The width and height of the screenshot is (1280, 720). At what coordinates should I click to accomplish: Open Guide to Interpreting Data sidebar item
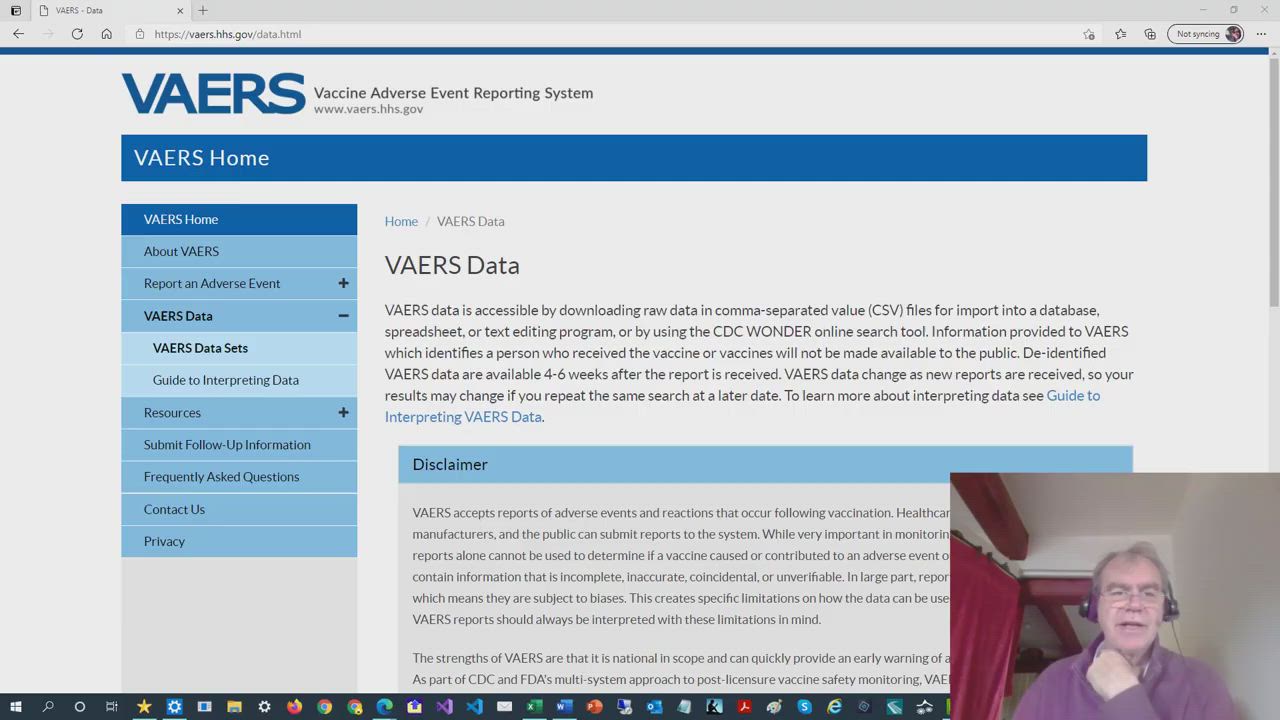(225, 380)
